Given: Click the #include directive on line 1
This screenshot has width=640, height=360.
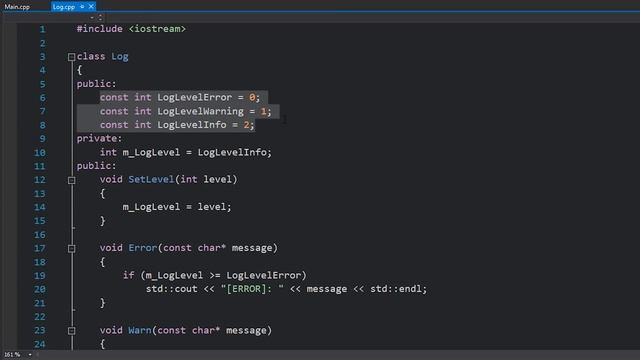Looking at the screenshot, I should click(100, 29).
